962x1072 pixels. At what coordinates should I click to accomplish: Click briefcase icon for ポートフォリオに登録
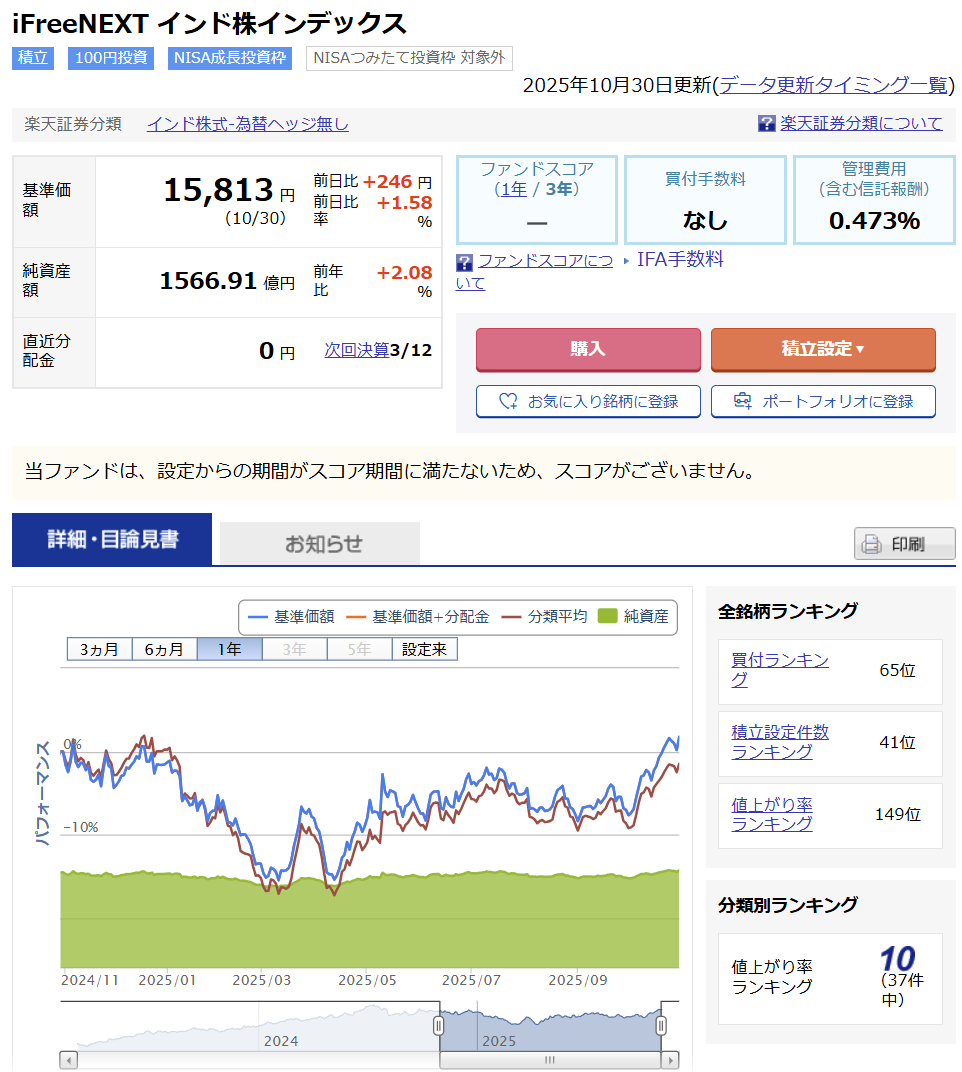coord(742,401)
